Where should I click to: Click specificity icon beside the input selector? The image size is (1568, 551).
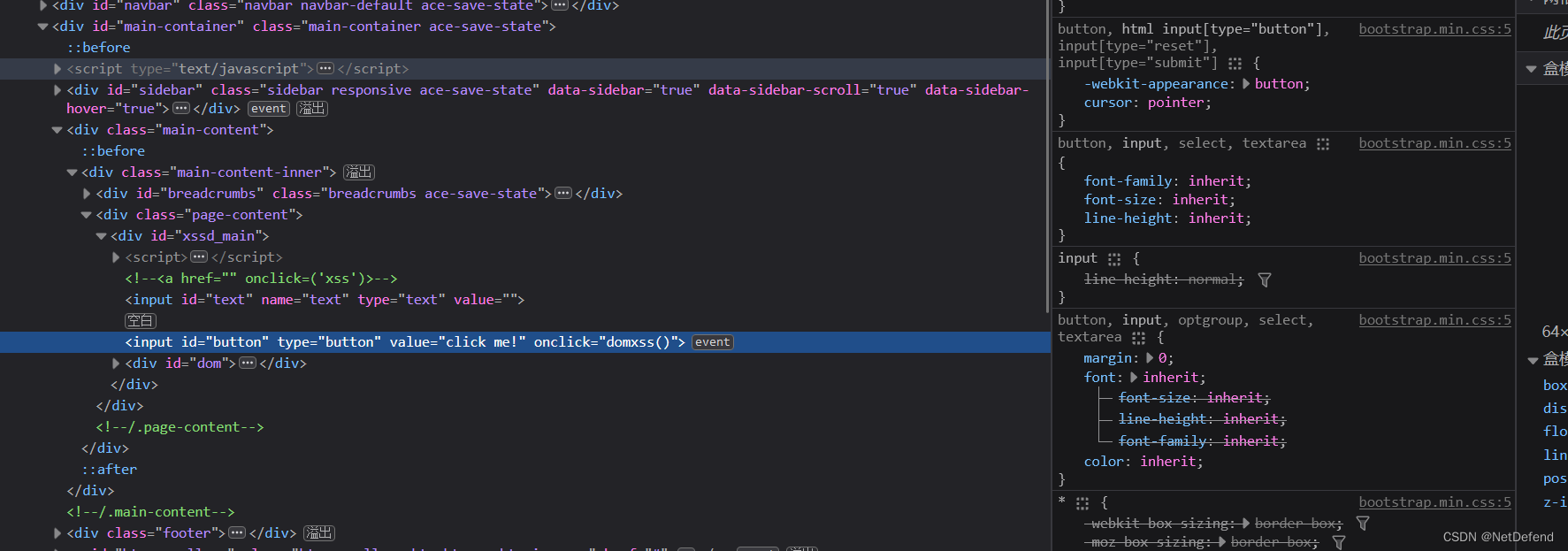(x=1114, y=259)
